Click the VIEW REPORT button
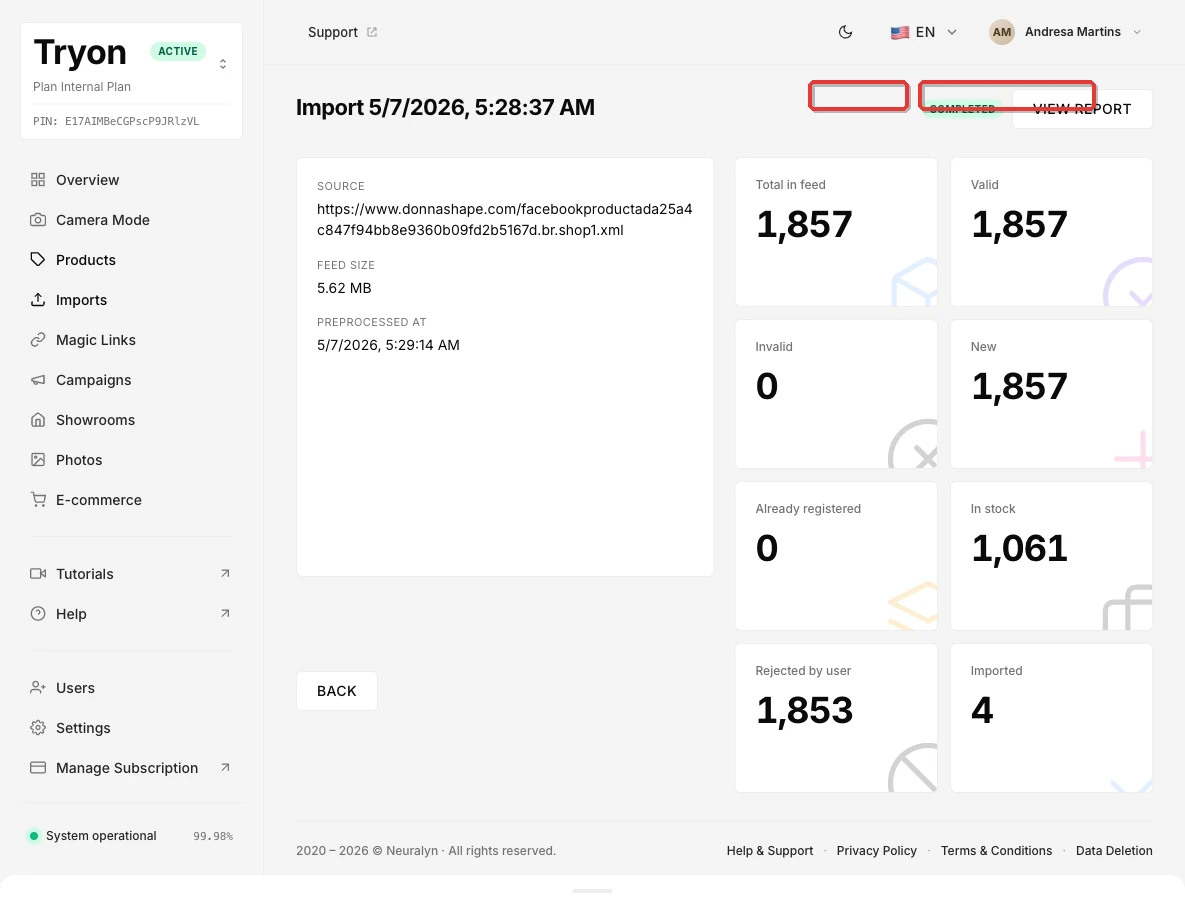Viewport: 1185px width, 912px height. pos(1082,109)
